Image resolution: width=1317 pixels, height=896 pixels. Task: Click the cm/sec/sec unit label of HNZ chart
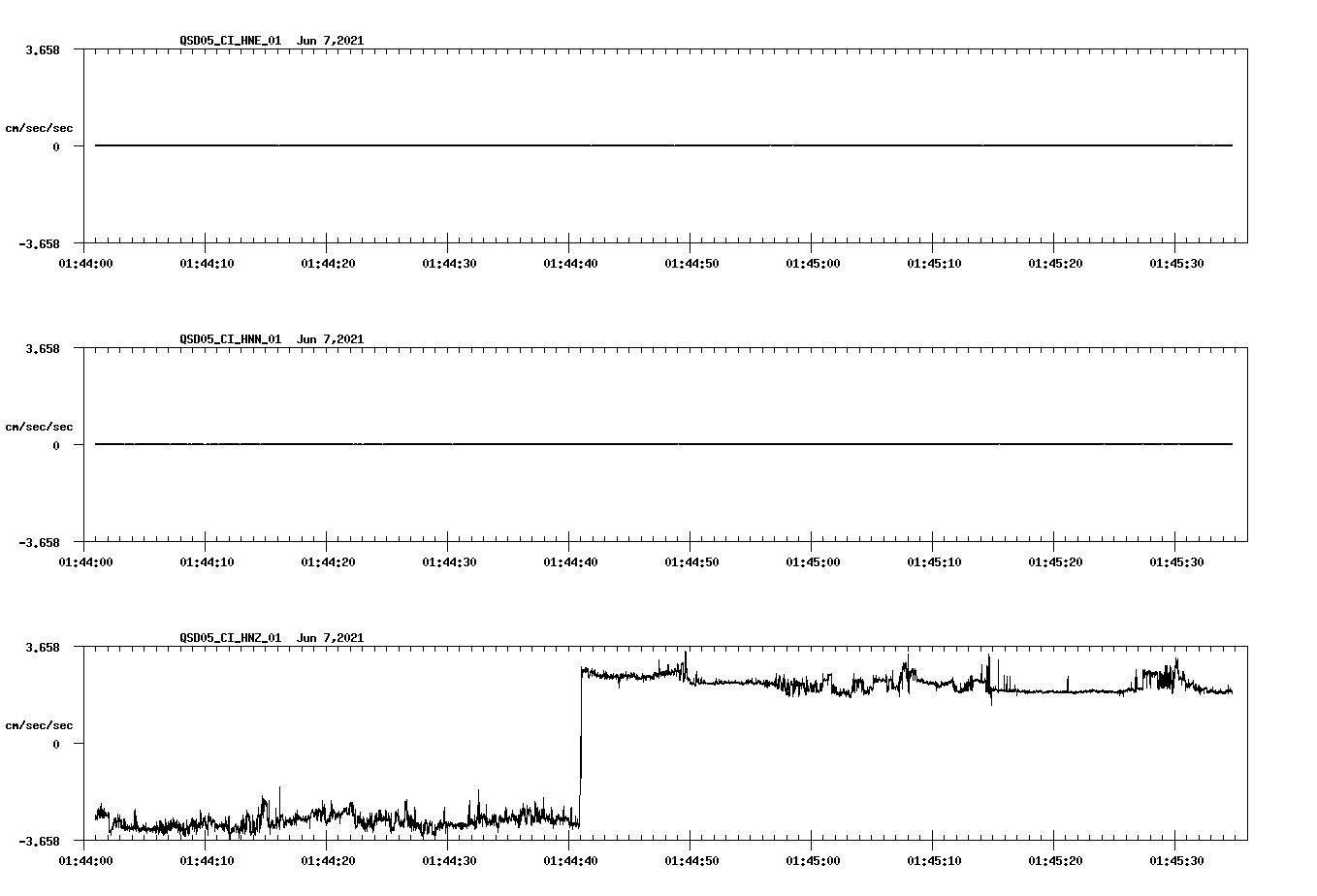[x=39, y=725]
